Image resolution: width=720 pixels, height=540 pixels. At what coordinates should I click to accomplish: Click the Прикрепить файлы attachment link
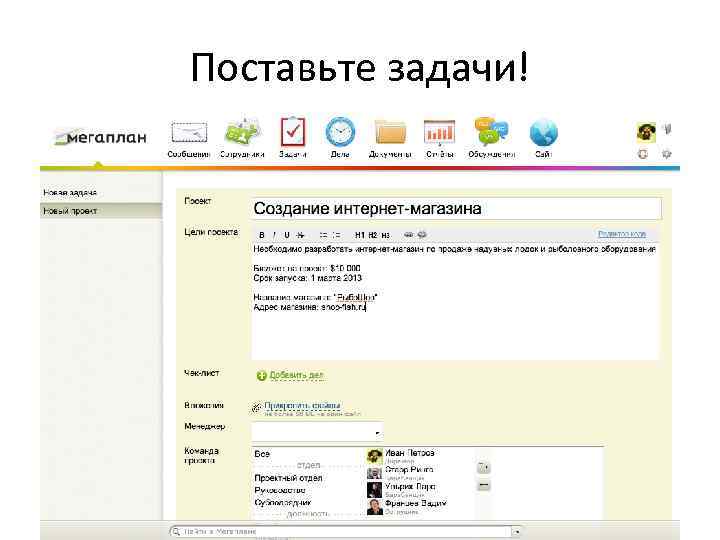pos(302,405)
